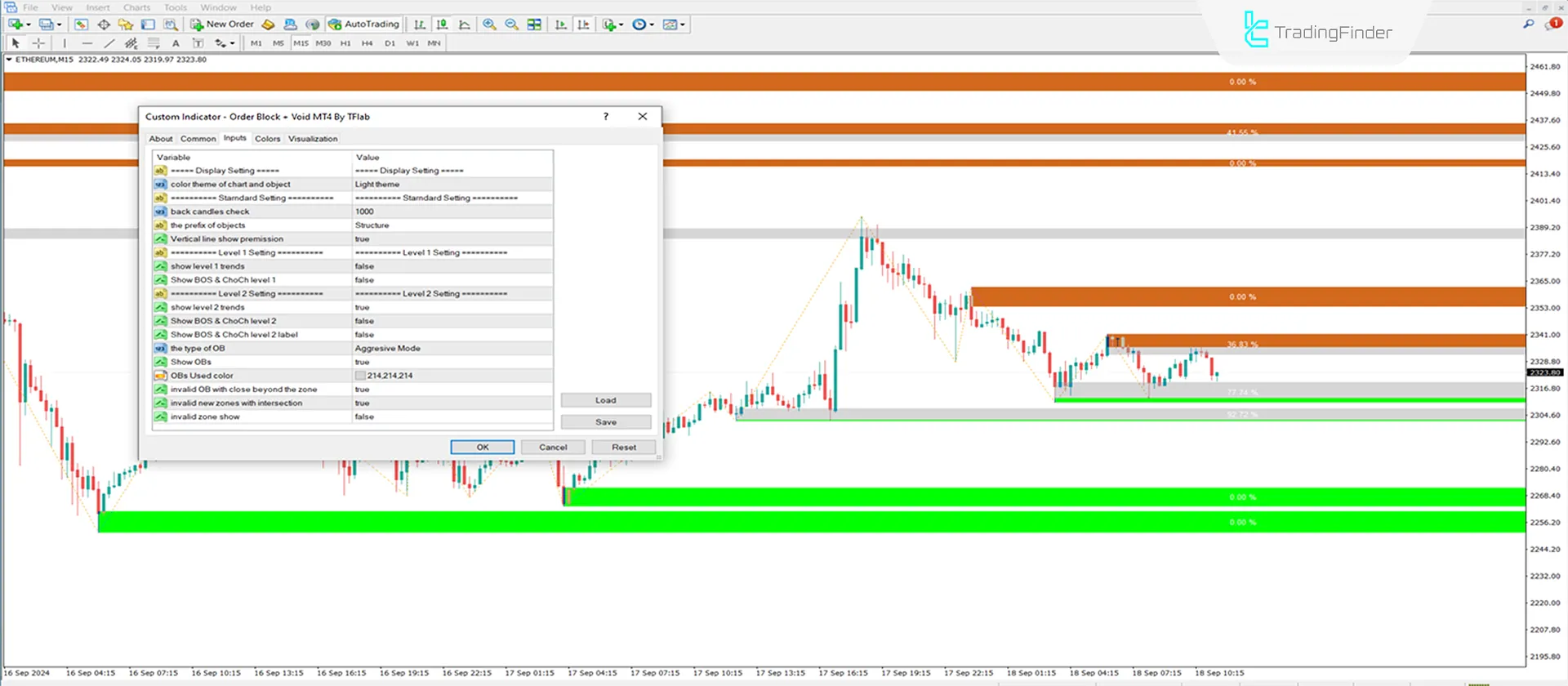Expand the periodicity clock dropdown arrow
Image resolution: width=1568 pixels, height=686 pixels.
point(652,24)
